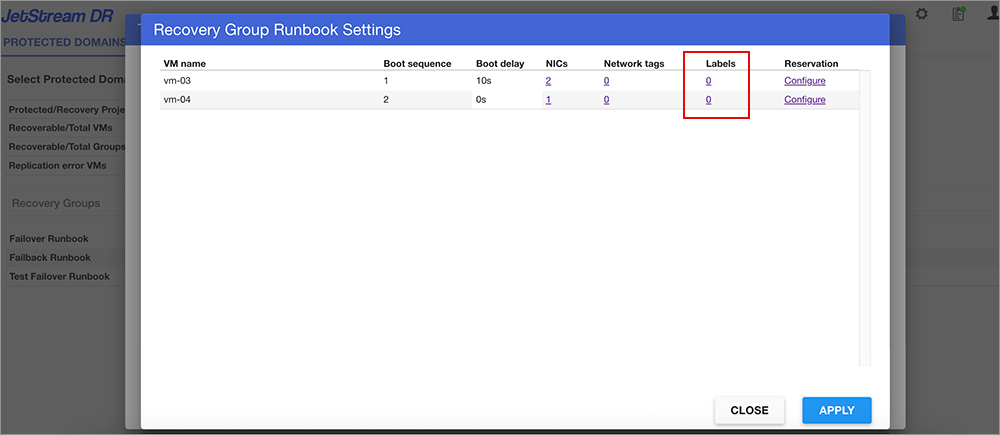1000x435 pixels.
Task: Open the task log clipboard icon
Action: (x=958, y=14)
